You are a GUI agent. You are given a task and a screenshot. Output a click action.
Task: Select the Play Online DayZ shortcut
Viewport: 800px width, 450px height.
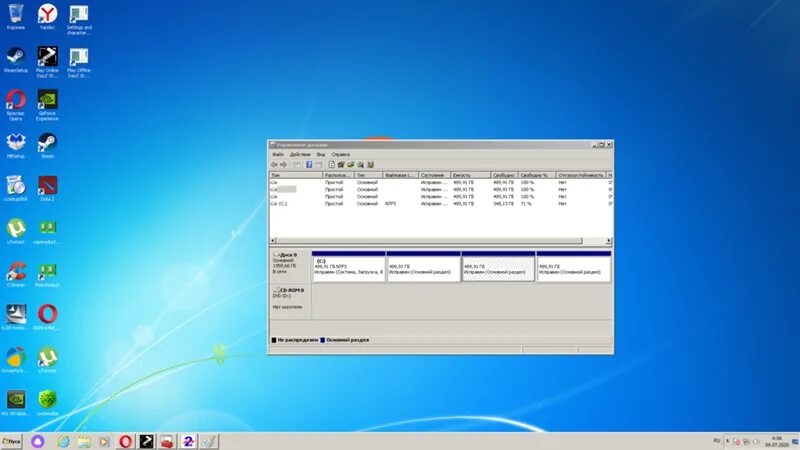click(47, 62)
